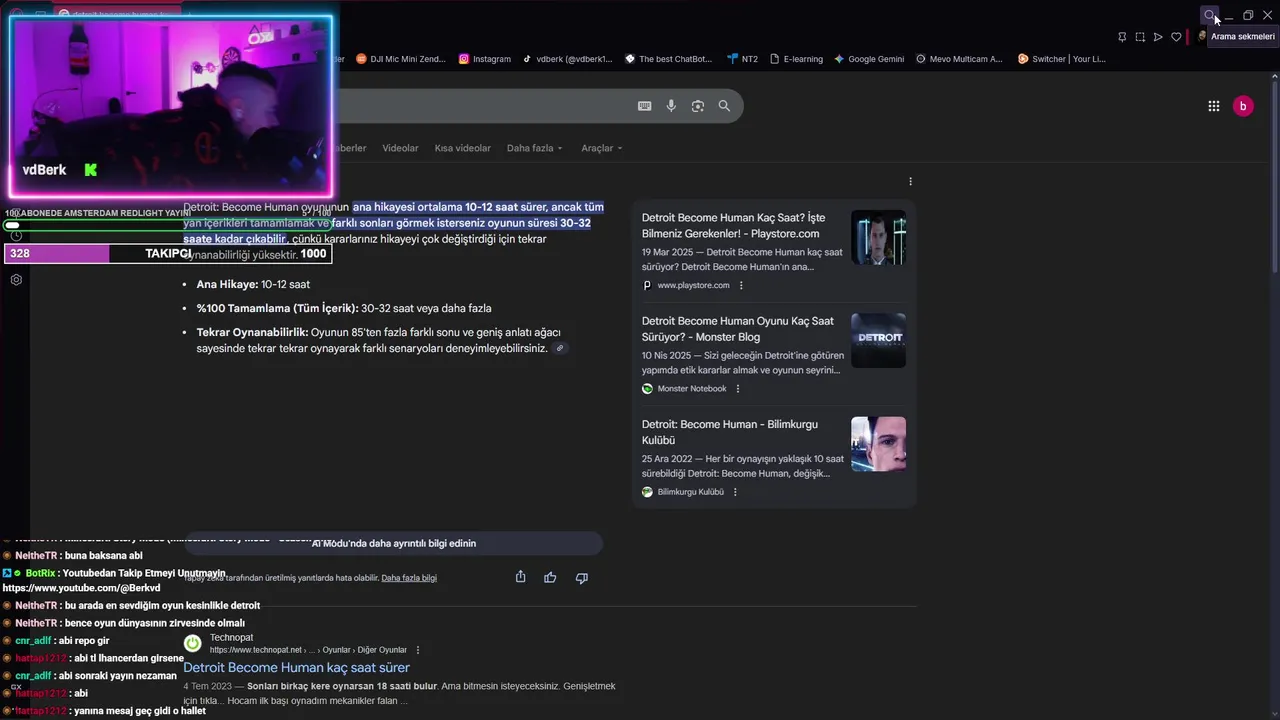The image size is (1280, 720).
Task: Click the pin icon in browser toolbar
Action: (x=1122, y=37)
